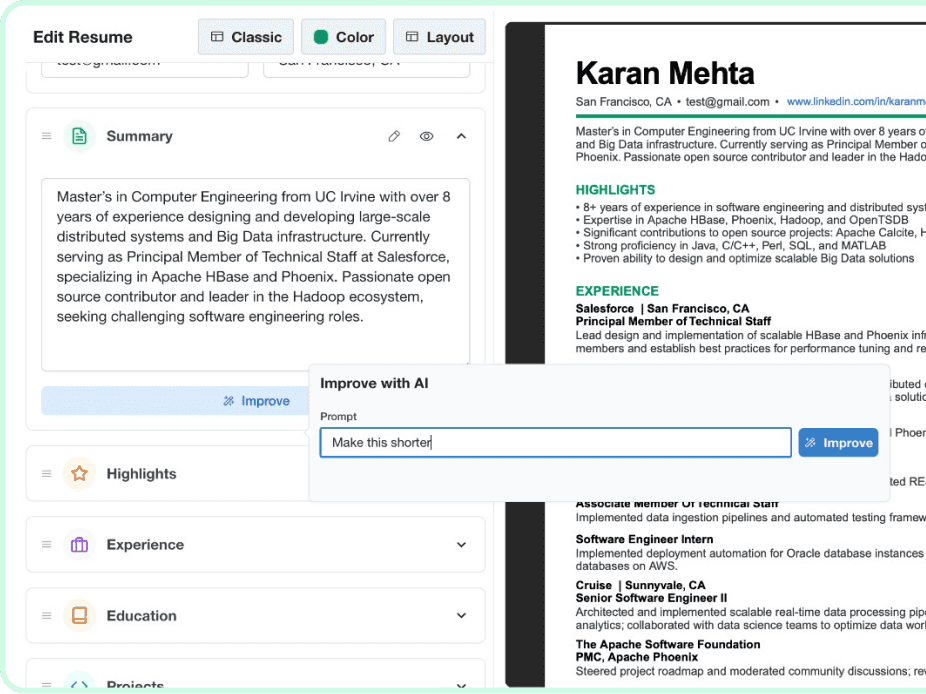Rename Summary section with pencil icon
This screenshot has height=694, width=926.
(394, 136)
